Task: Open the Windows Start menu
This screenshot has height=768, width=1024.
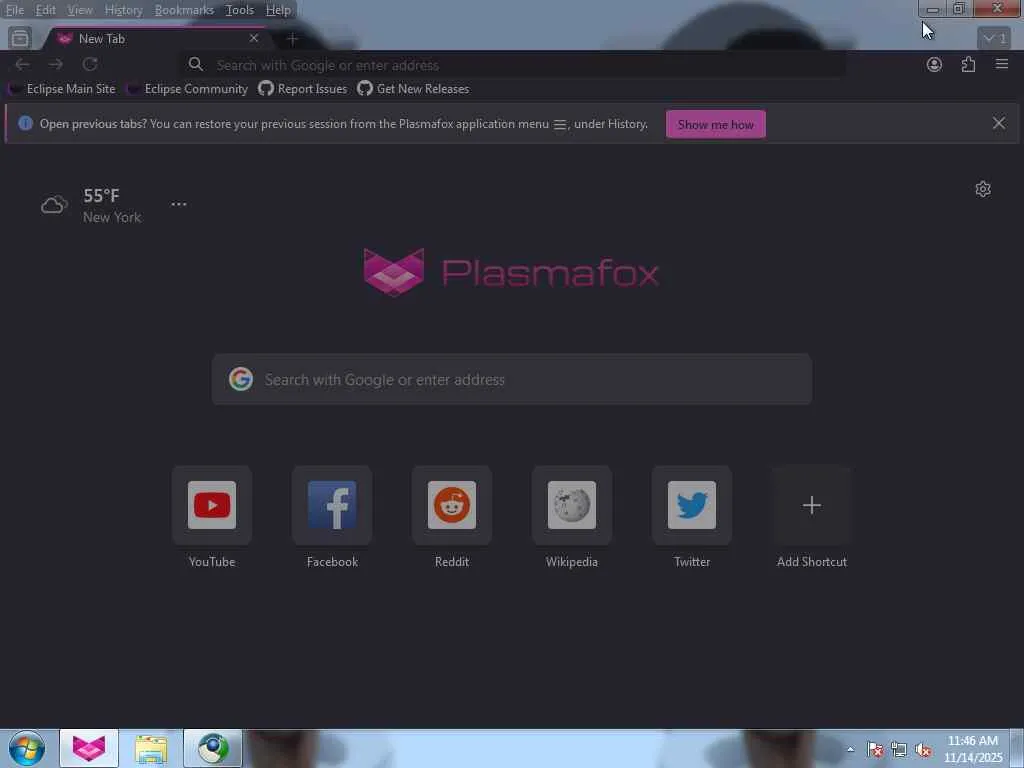Action: (27, 748)
